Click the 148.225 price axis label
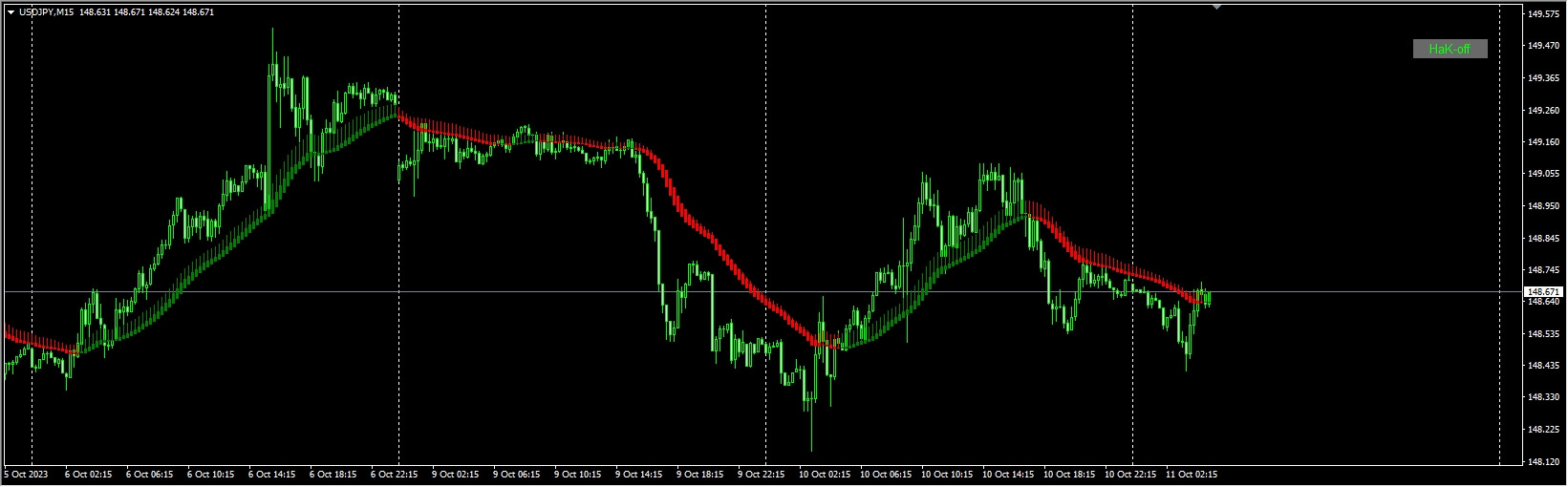1568x487 pixels. tap(1544, 429)
